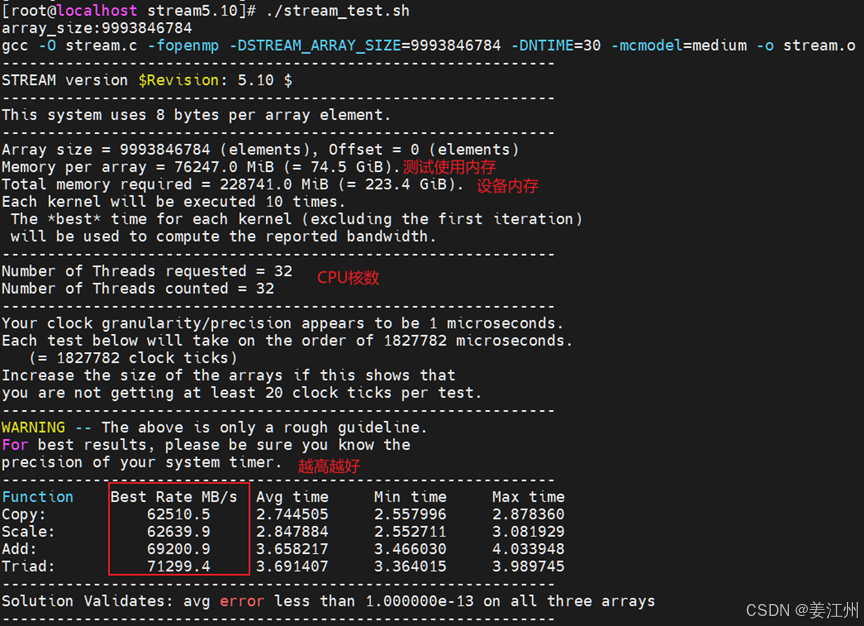The width and height of the screenshot is (864, 626).
Task: Click the magenta 'For' word
Action: tap(15, 445)
